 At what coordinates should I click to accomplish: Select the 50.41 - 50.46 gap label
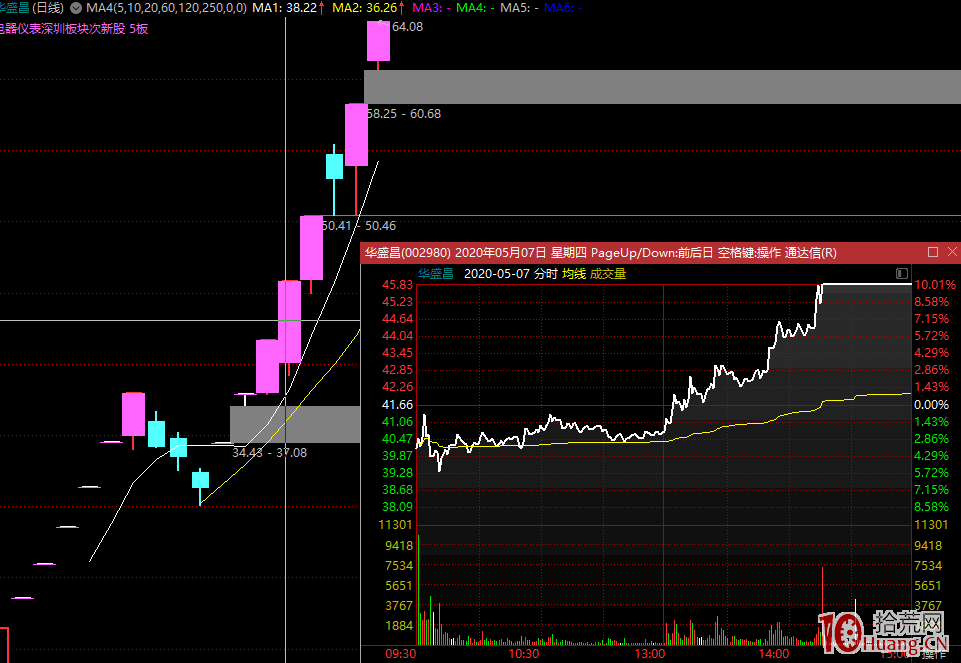click(359, 225)
